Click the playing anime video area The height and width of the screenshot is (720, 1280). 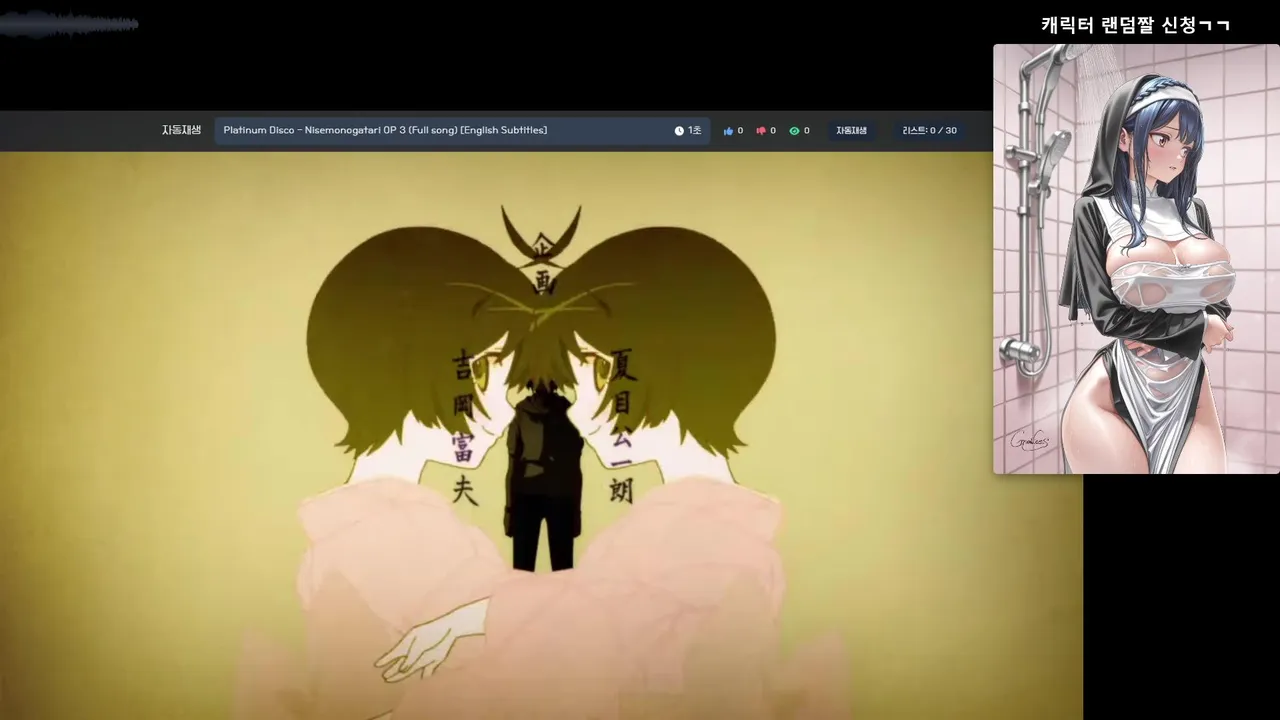[x=541, y=436]
